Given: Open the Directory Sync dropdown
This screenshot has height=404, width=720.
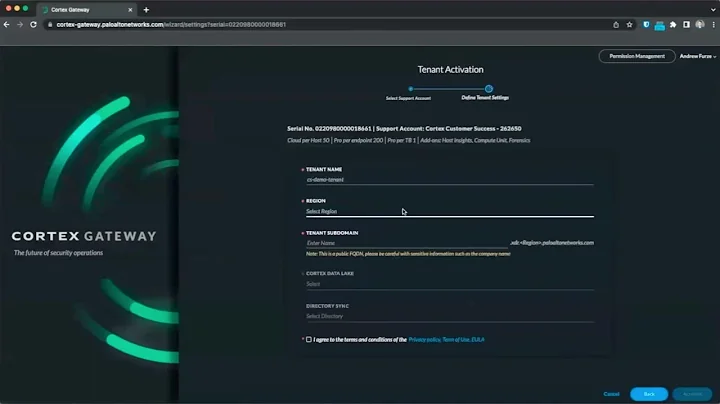Looking at the screenshot, I should tap(450, 316).
